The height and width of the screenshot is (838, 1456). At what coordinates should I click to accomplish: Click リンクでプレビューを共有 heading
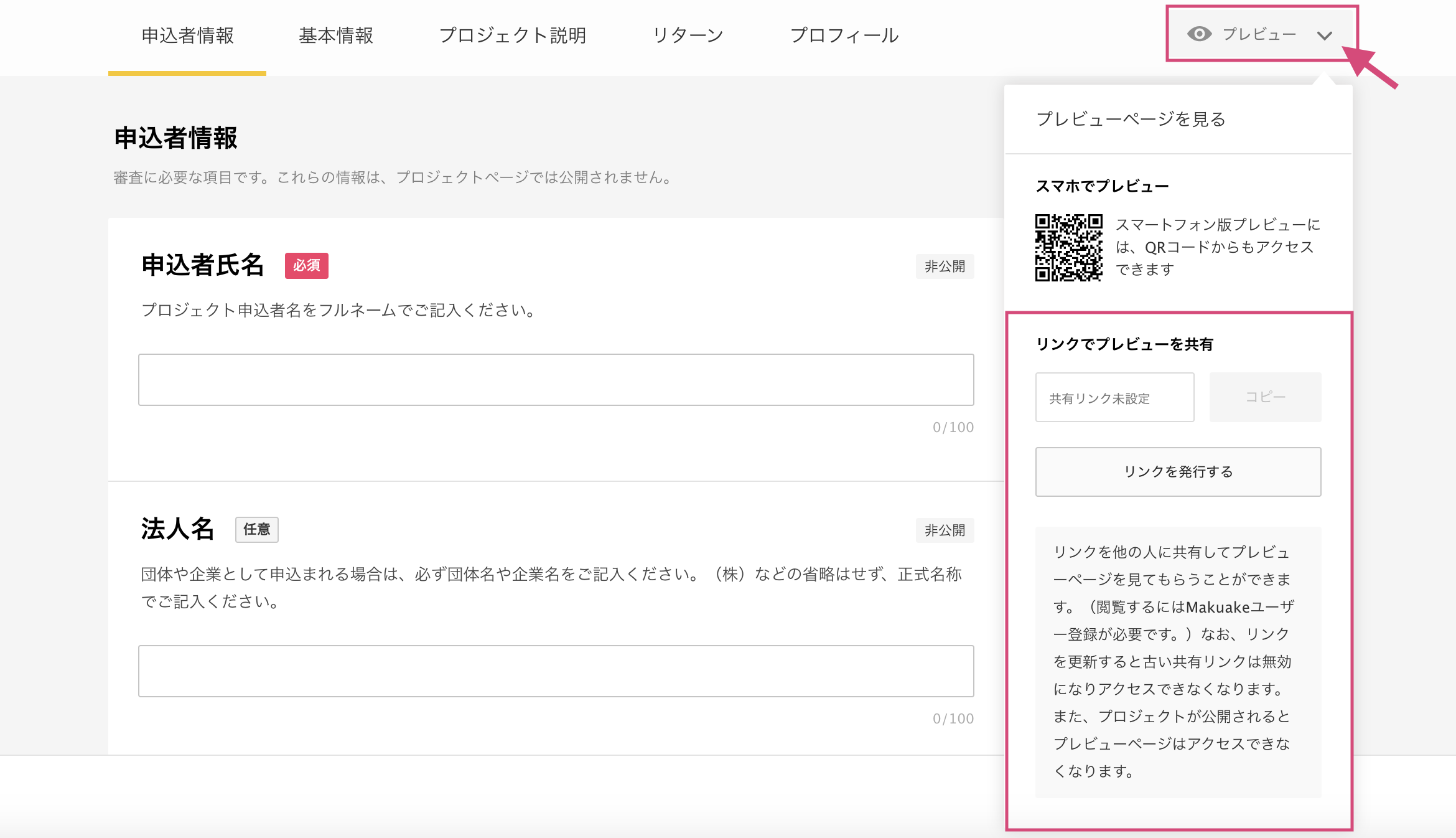click(x=1124, y=344)
